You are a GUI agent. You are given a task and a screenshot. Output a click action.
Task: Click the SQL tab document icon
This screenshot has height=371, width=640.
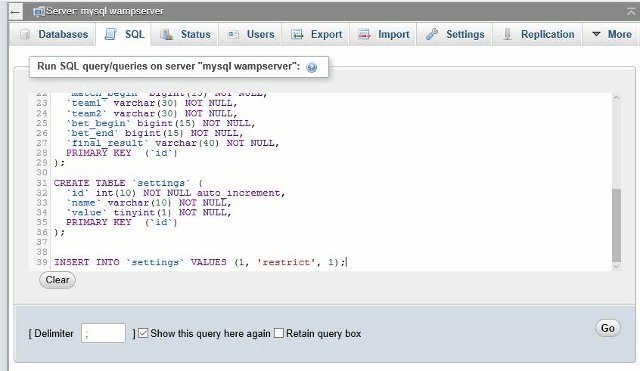coord(110,34)
